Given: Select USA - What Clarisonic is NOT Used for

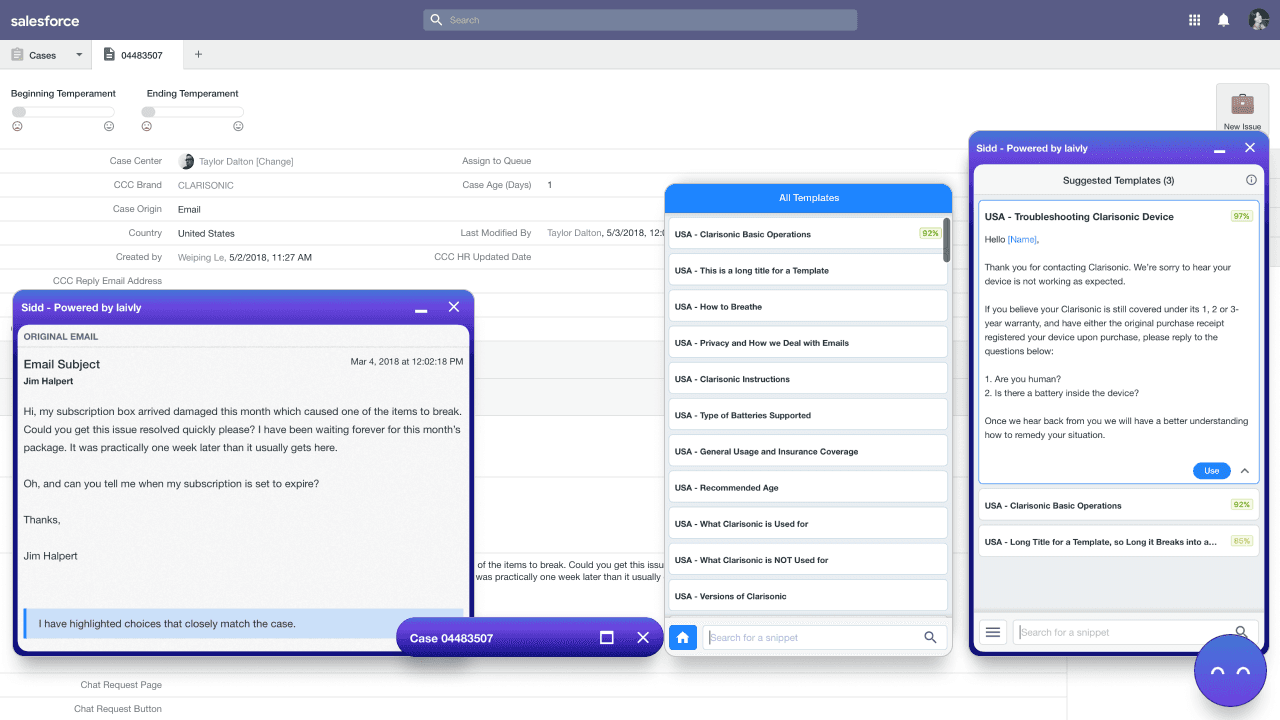Looking at the screenshot, I should point(807,560).
